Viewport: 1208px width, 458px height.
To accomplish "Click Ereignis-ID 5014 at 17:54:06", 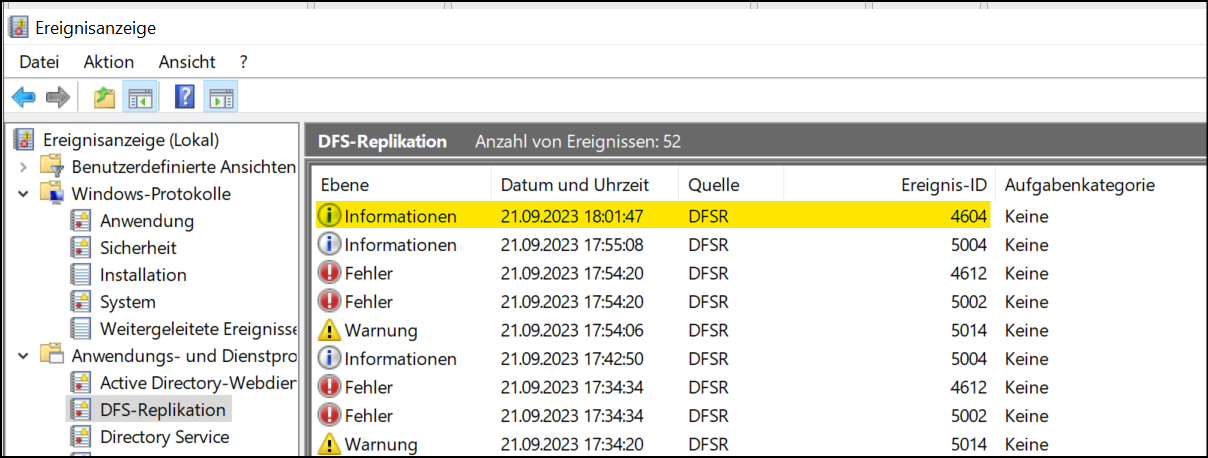I will [968, 330].
